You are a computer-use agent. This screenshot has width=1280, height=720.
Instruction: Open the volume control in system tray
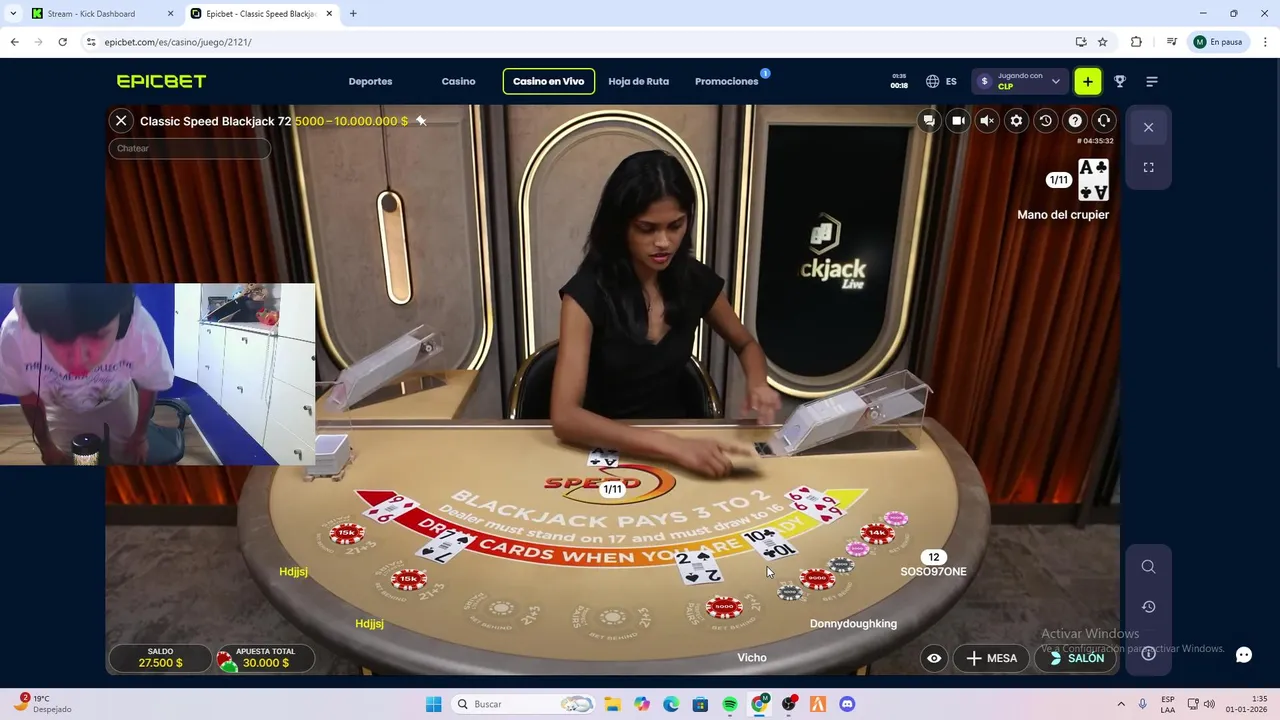pos(1209,704)
